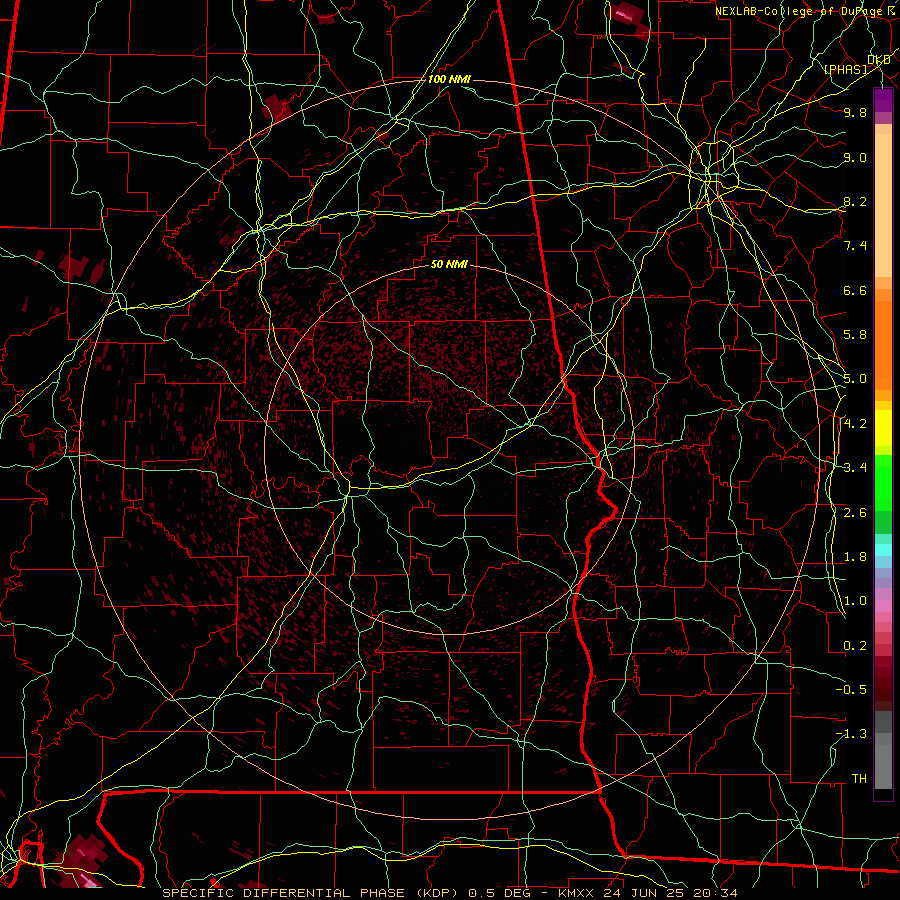Click the dark orange segment of the color bar
This screenshot has height=900, width=900.
[x=883, y=345]
